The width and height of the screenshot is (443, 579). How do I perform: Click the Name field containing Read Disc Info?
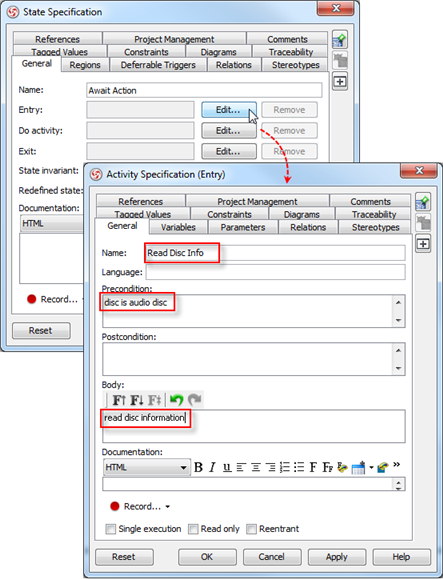(275, 253)
